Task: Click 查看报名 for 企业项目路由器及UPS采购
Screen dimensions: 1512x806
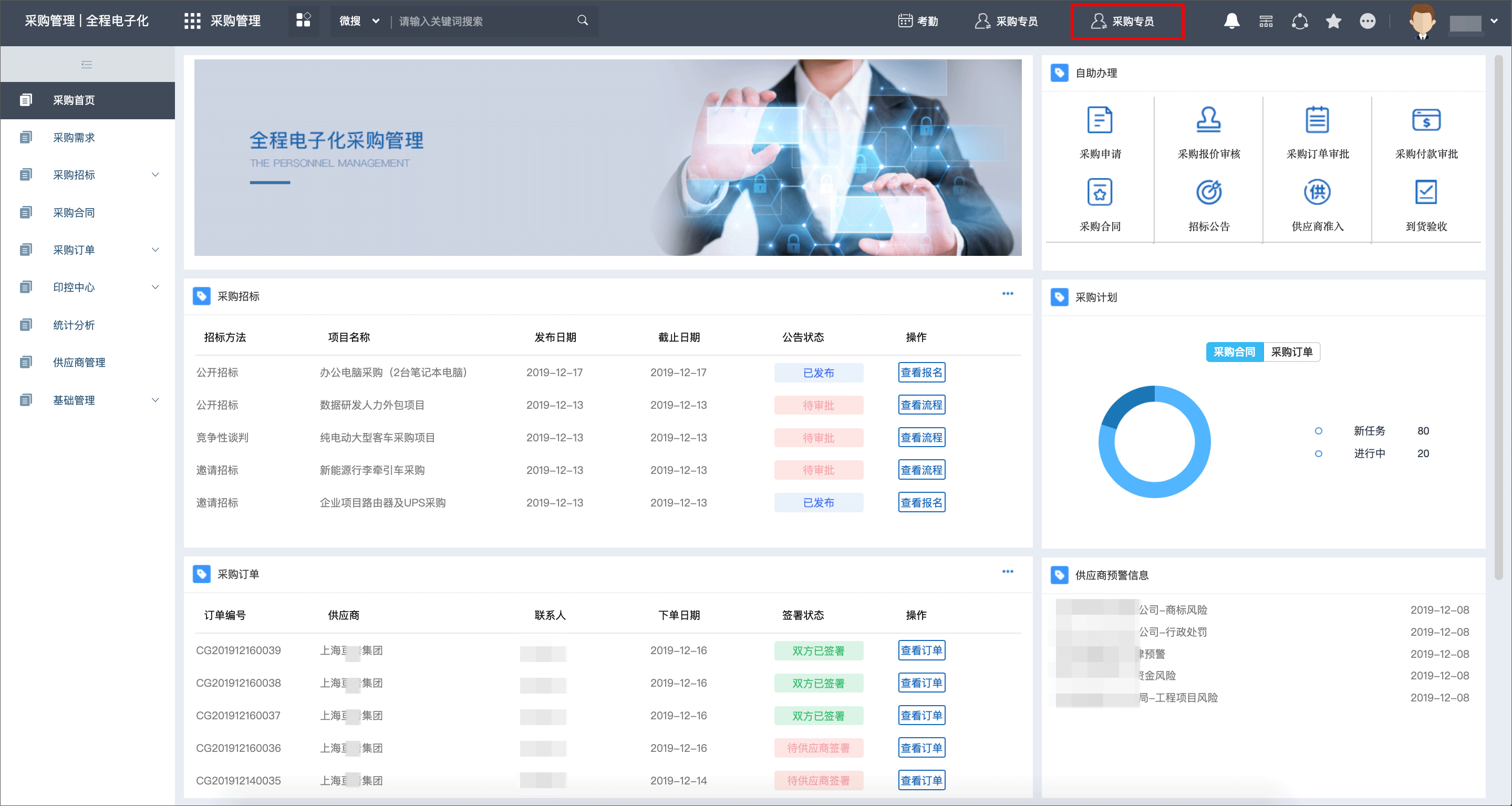Action: coord(921,503)
